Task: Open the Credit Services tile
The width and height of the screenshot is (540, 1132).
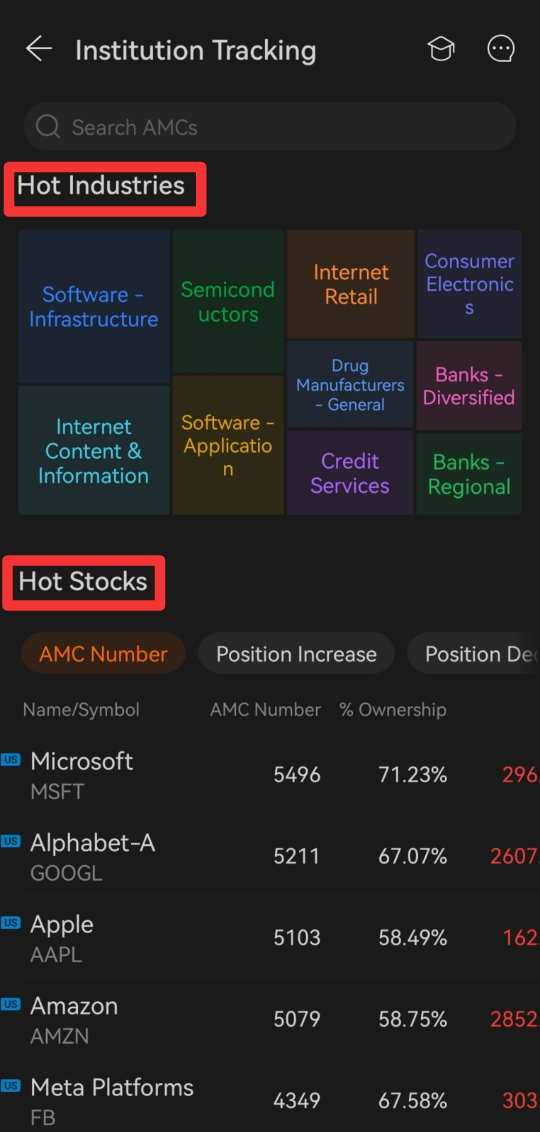Action: (351, 473)
